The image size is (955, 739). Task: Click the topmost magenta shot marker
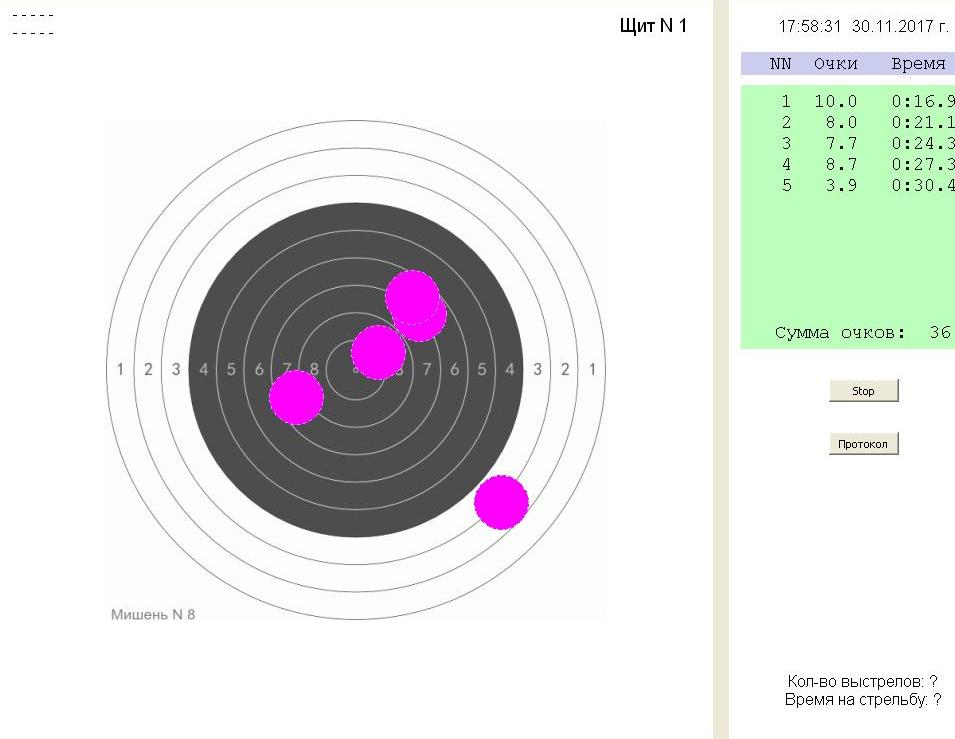click(412, 294)
